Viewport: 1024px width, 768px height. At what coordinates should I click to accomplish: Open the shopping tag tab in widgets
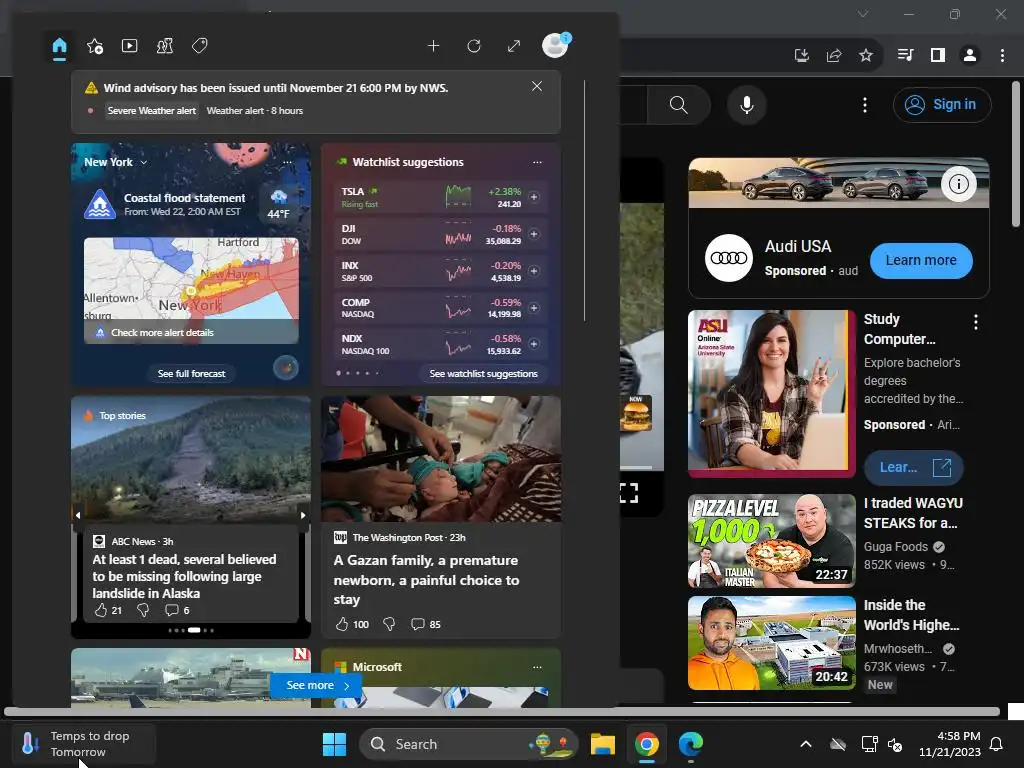200,46
